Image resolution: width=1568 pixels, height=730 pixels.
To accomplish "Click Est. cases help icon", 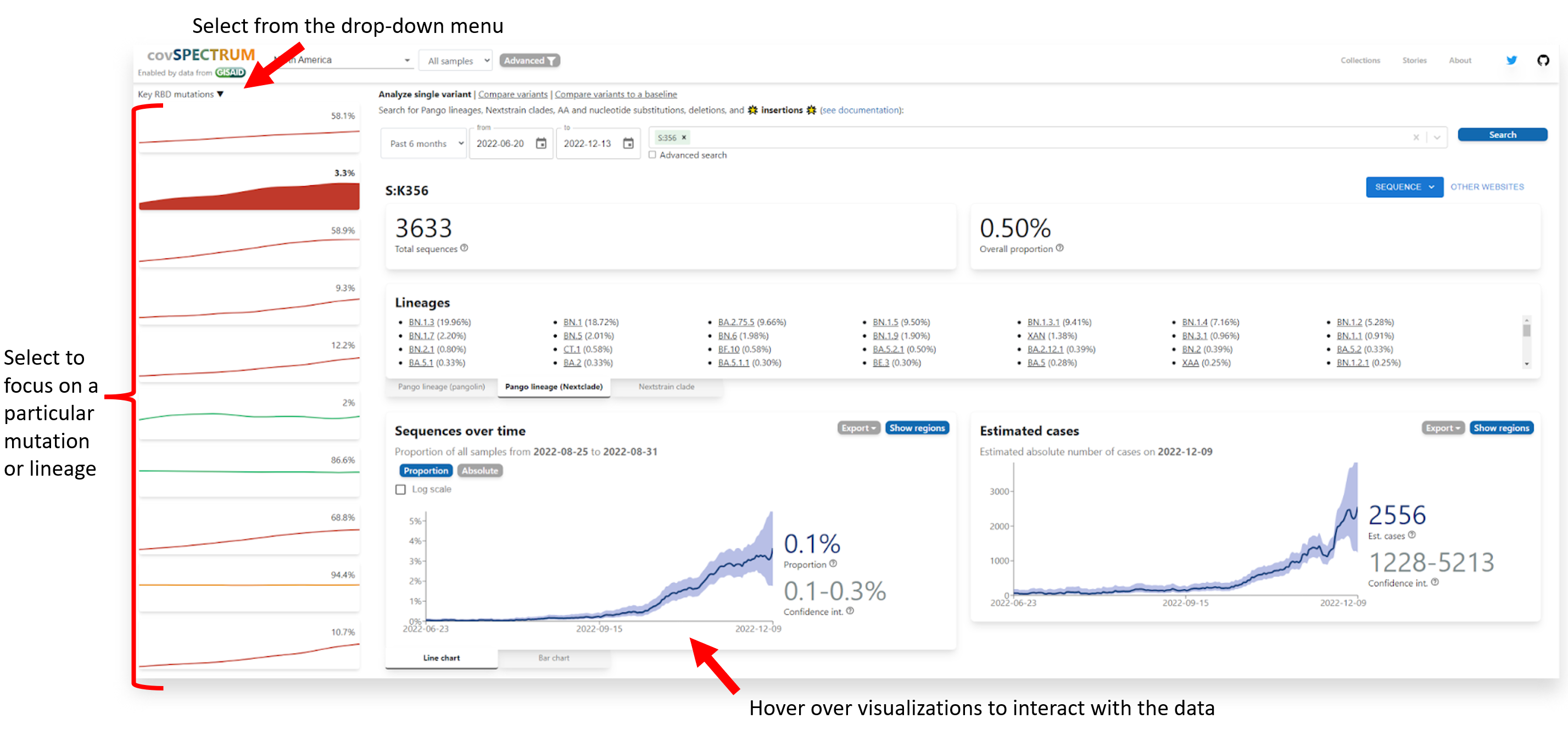I will click(1412, 535).
